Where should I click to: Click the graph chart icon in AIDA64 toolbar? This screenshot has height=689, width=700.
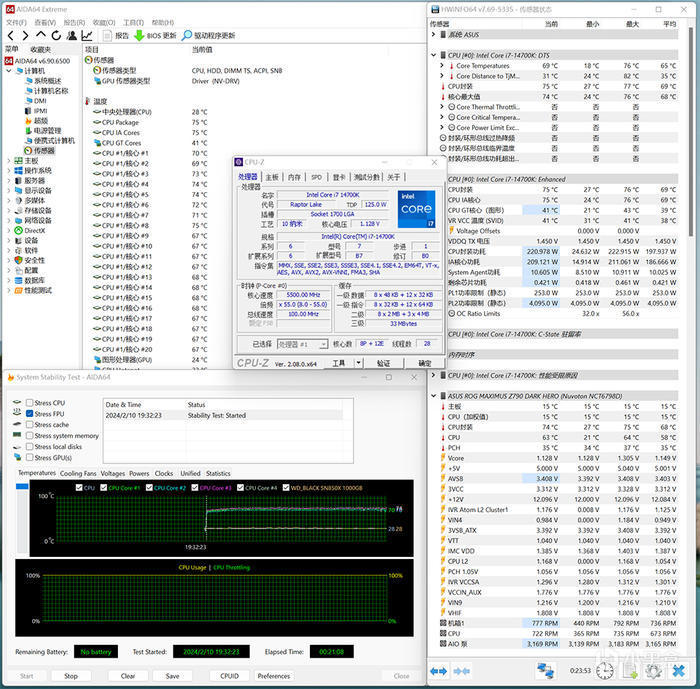click(x=87, y=35)
